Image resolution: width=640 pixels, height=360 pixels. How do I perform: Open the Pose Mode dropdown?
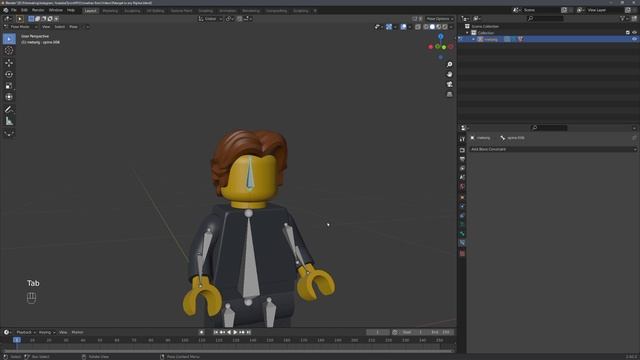(x=20, y=27)
